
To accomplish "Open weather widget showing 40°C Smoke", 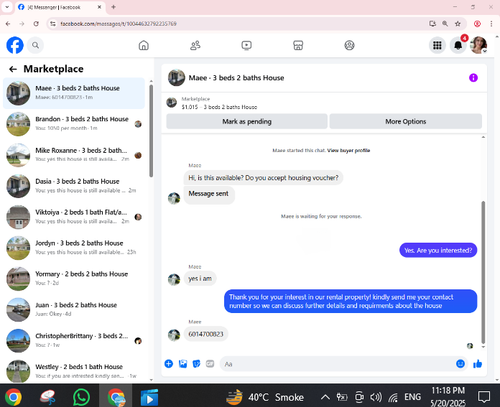I will pos(265,397).
